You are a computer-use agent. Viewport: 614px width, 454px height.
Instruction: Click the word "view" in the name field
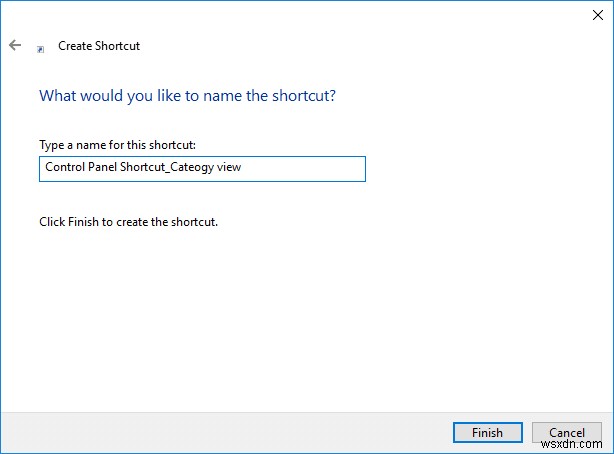[x=228, y=168]
